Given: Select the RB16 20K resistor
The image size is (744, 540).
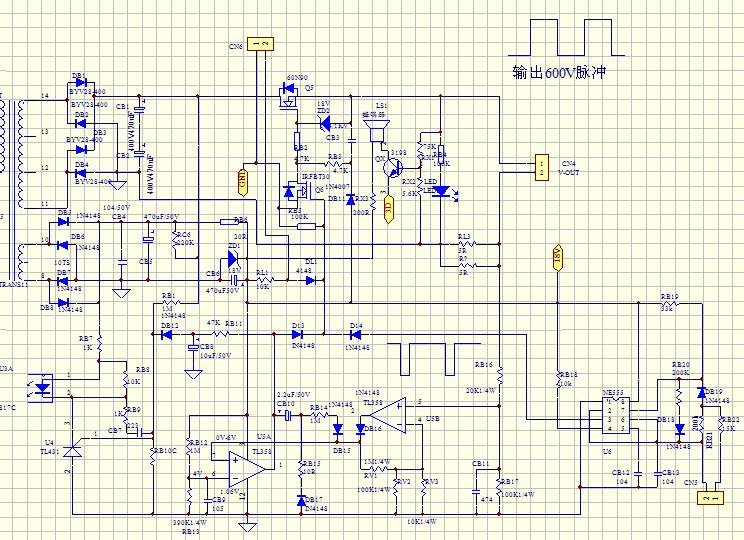Looking at the screenshot, I should pyautogui.click(x=500, y=376).
